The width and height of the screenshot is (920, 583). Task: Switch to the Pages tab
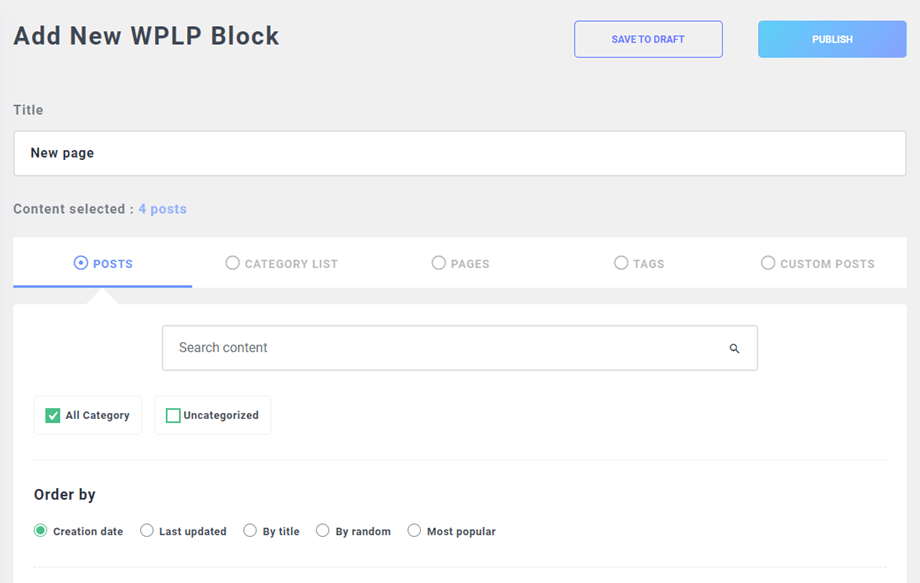tap(460, 264)
